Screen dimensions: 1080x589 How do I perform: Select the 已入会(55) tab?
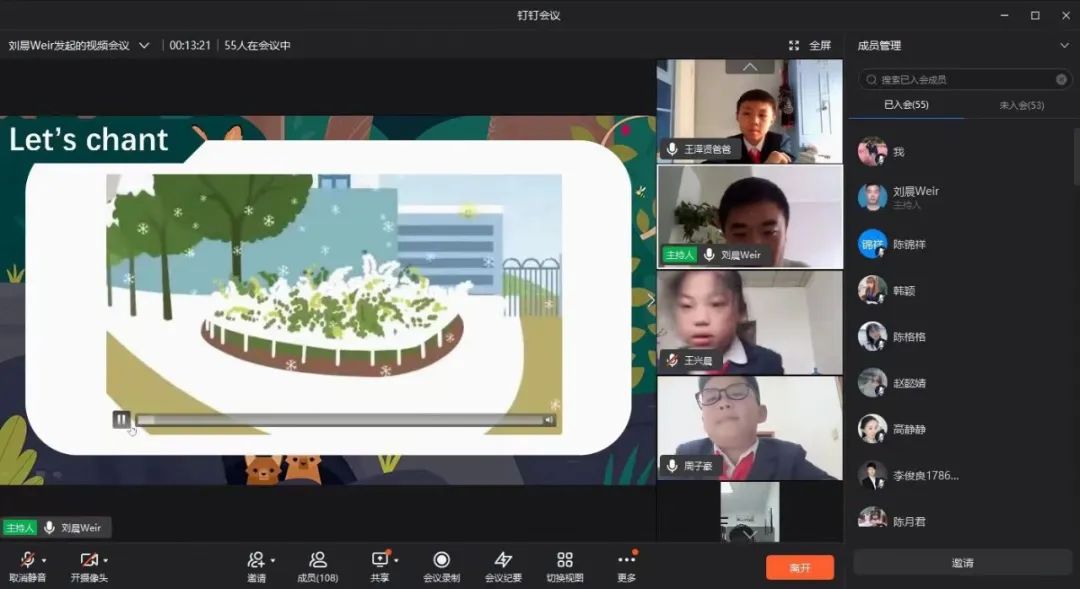pos(906,105)
